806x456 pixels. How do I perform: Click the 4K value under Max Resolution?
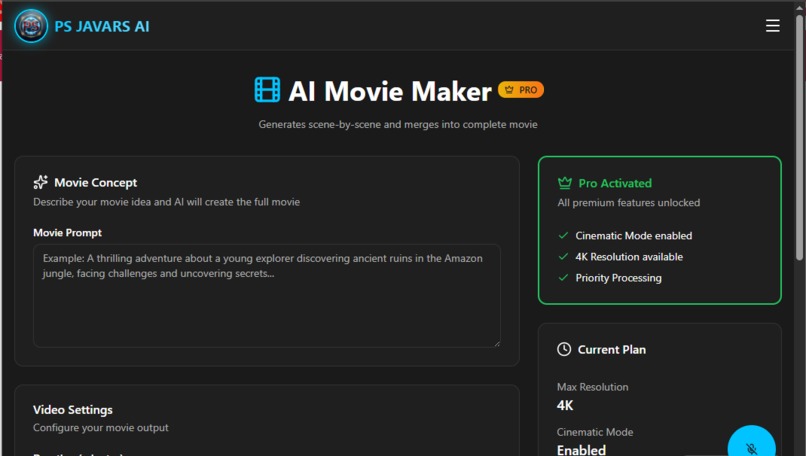point(565,406)
